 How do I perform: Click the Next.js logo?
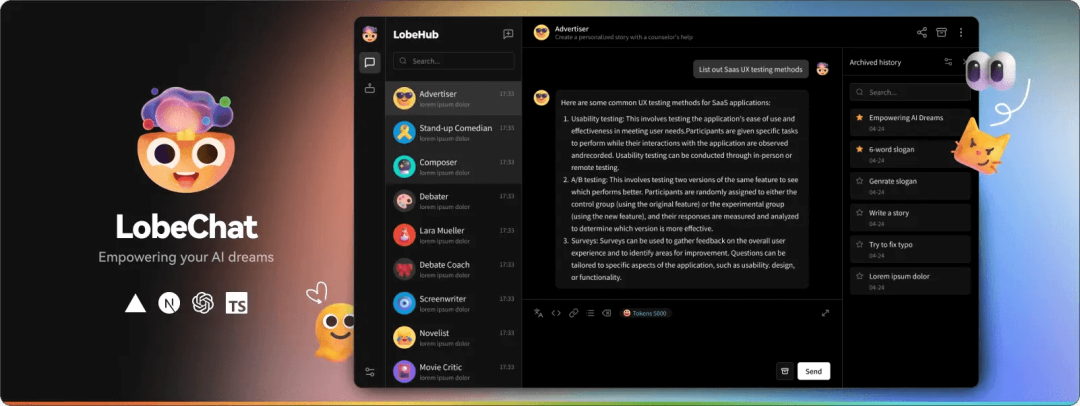coord(169,303)
